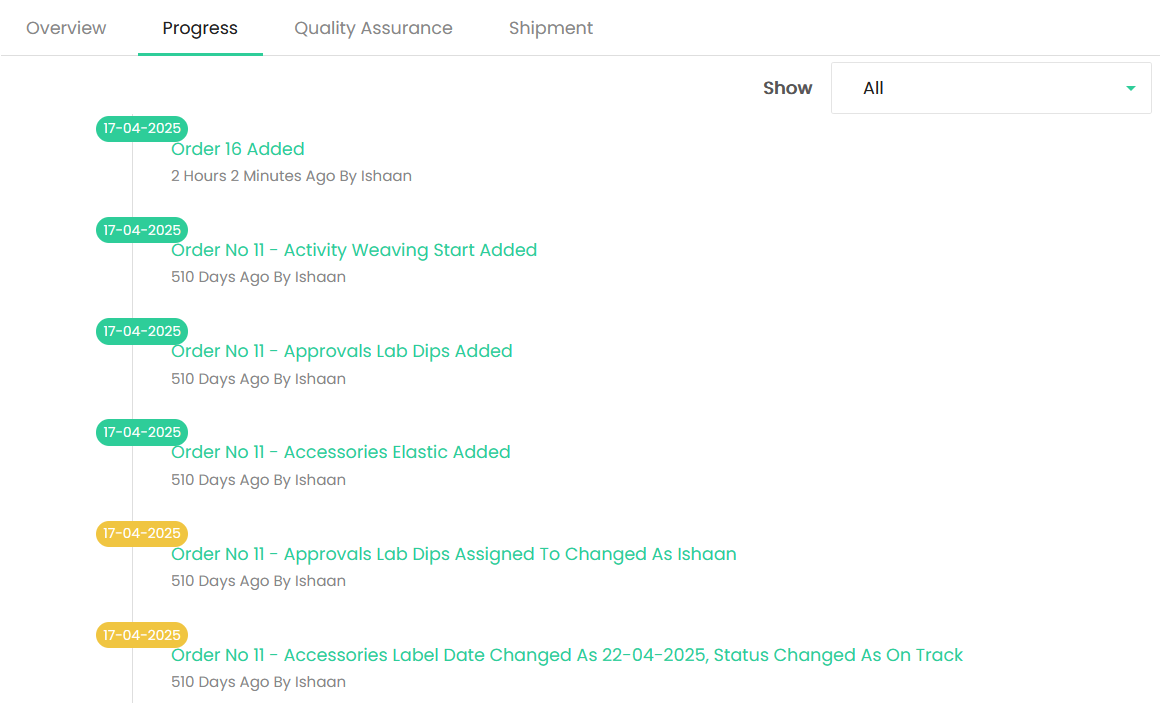The image size is (1160, 703).
Task: Go to the Shipment tab
Action: (x=550, y=28)
